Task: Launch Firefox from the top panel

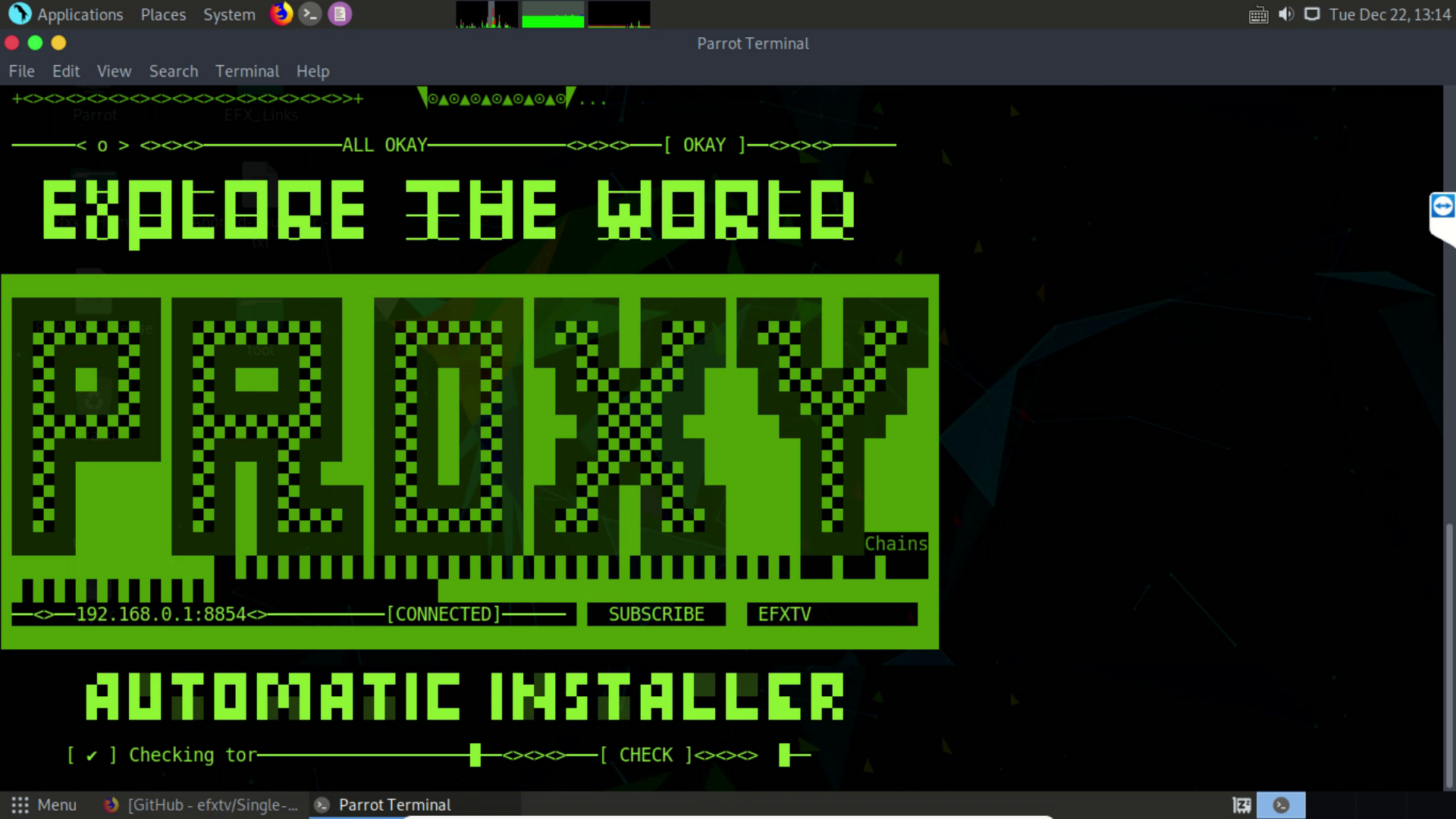Action: (x=281, y=14)
